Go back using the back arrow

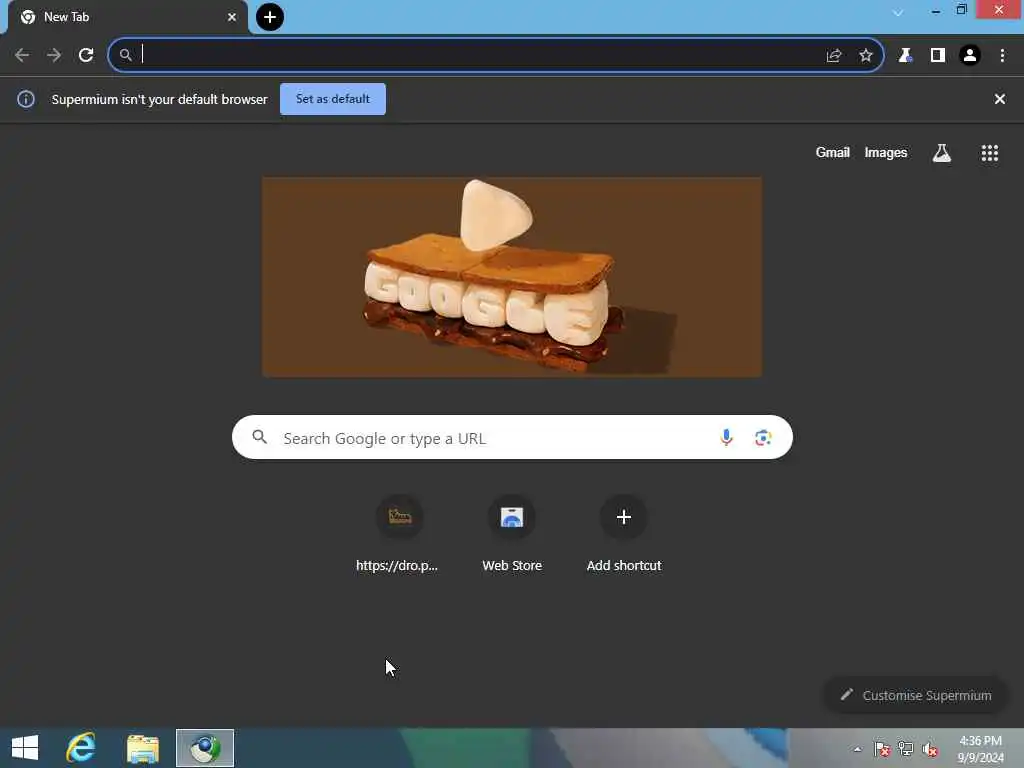22,56
